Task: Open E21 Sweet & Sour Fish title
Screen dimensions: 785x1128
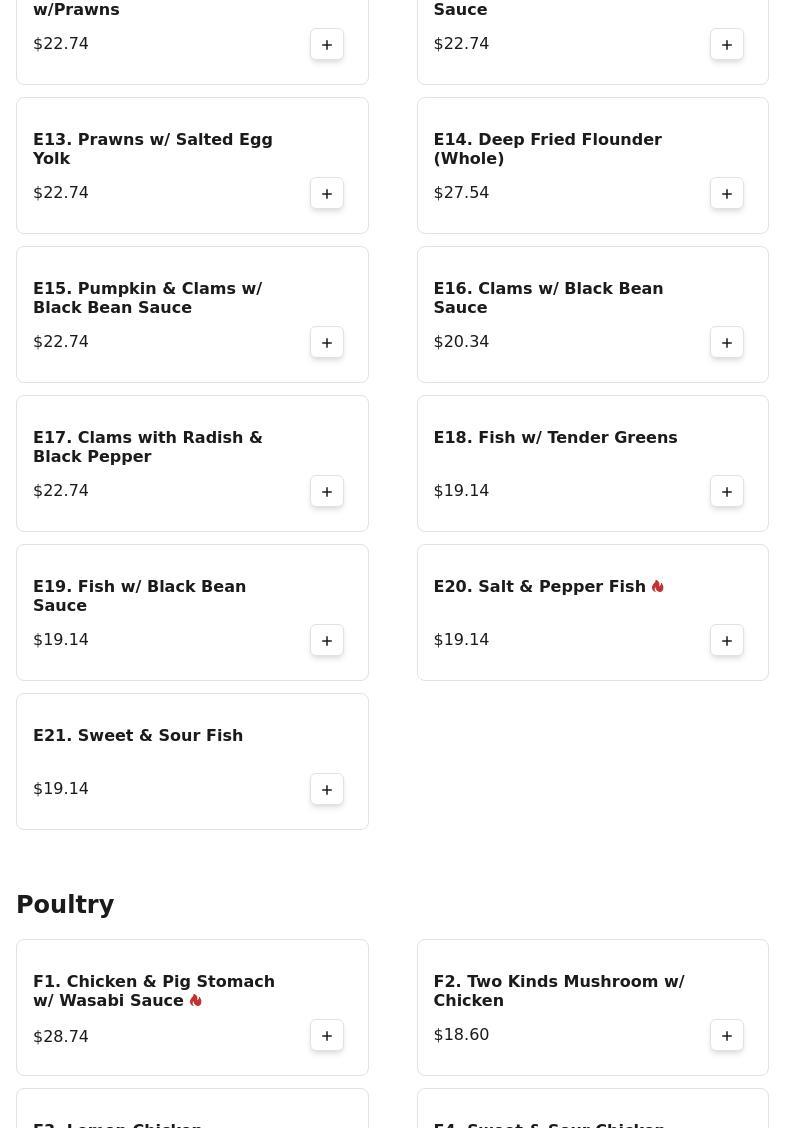Action: tap(138, 735)
